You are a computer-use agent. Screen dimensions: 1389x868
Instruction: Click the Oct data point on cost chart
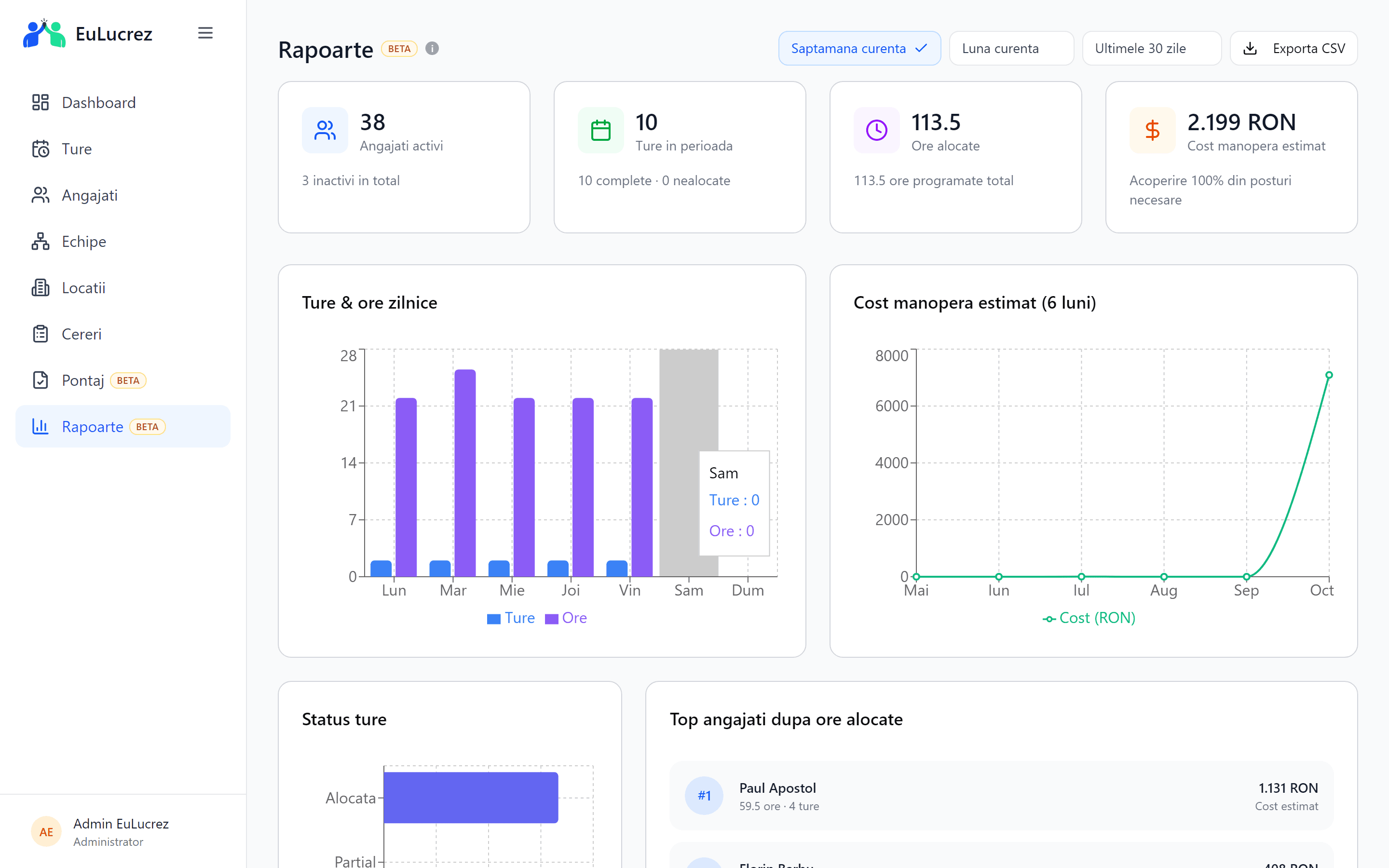pos(1329,376)
